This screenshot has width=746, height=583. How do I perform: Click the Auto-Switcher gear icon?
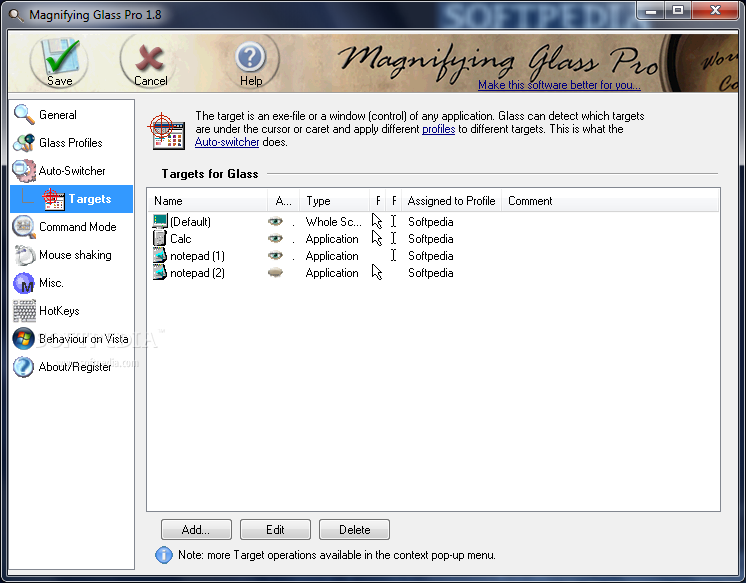(24, 171)
